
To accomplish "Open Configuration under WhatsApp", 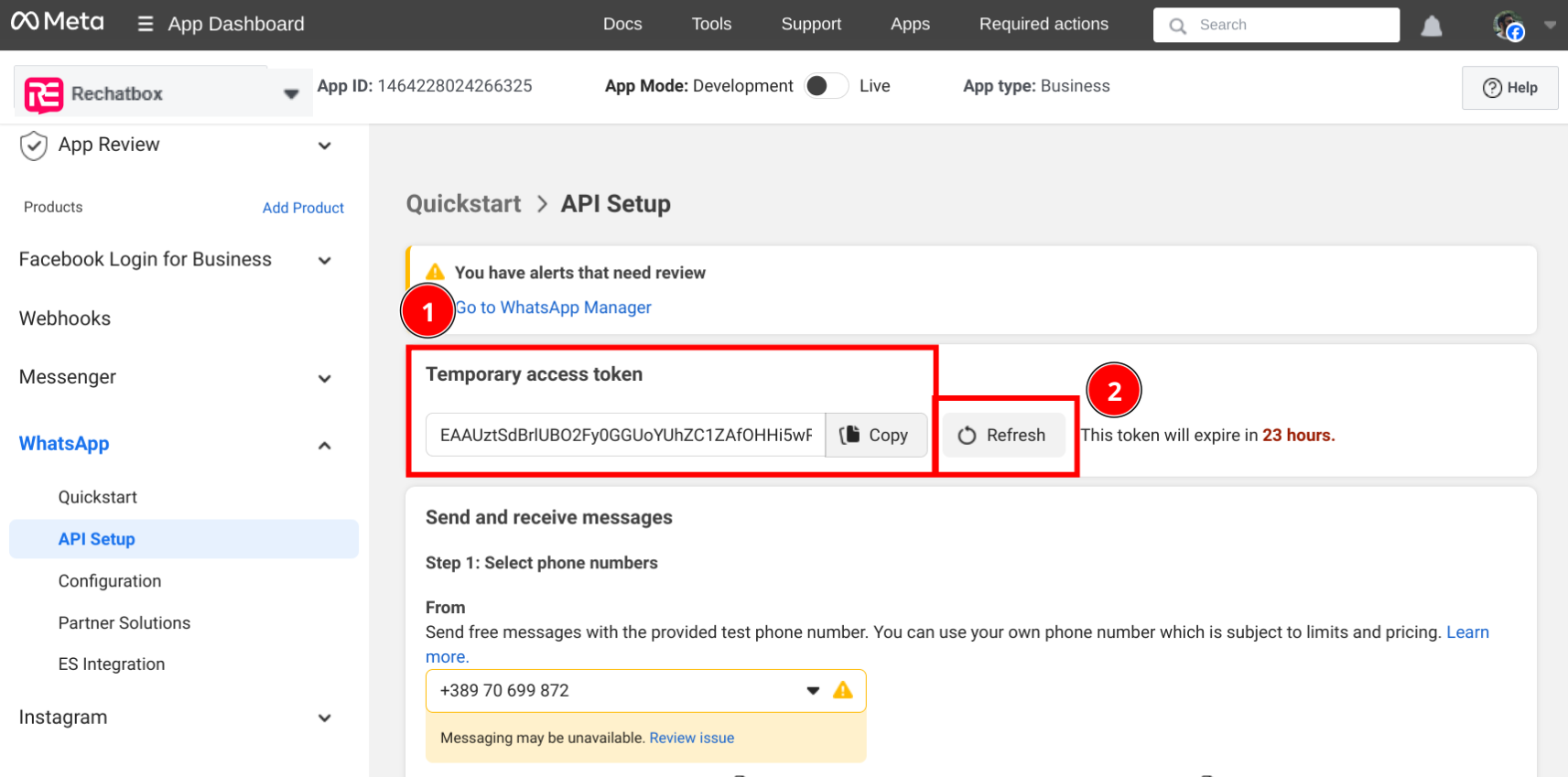I will pos(110,581).
